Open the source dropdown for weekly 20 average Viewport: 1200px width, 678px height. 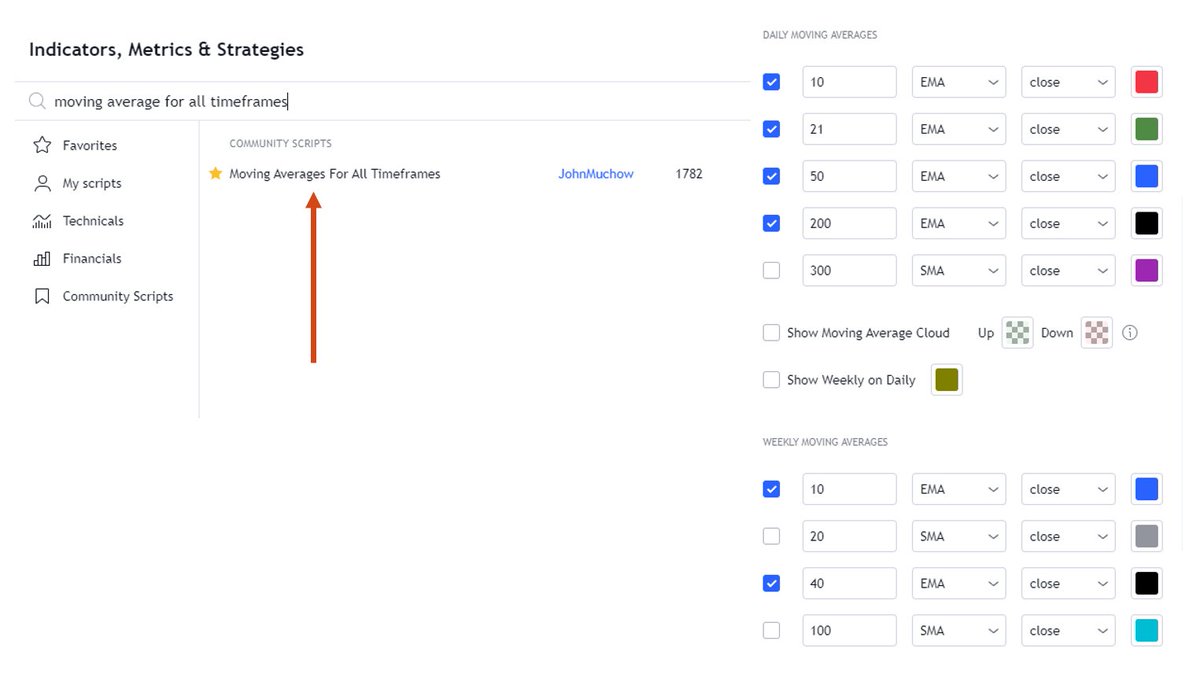(1068, 536)
